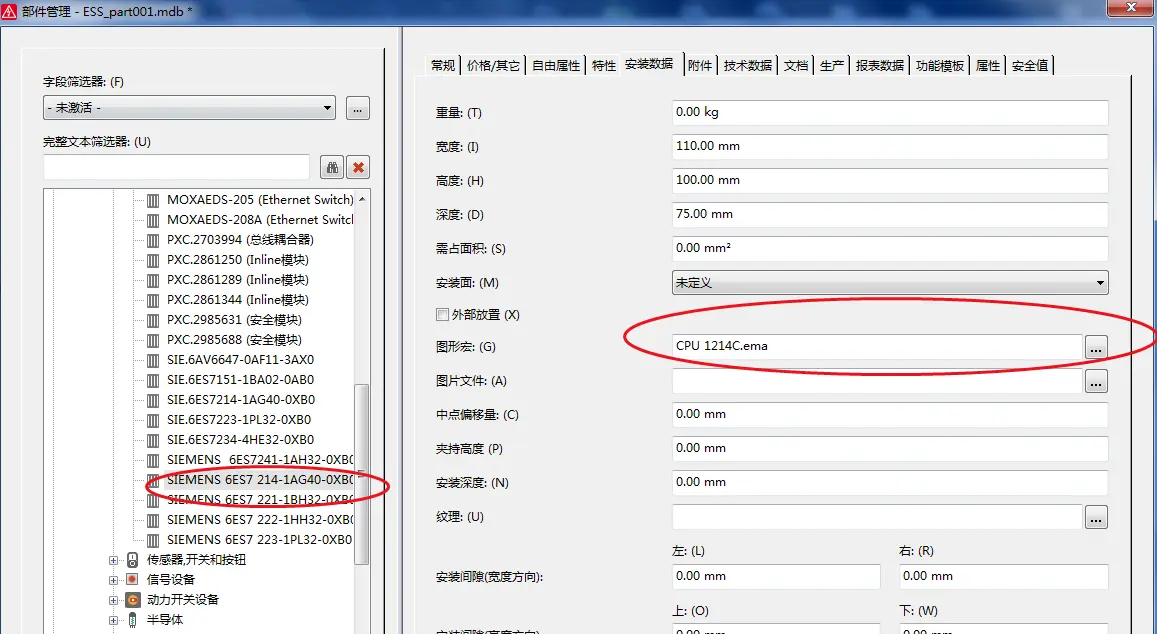This screenshot has height=634, width=1157.
Task: Click the 左 (L) clearance field
Action: [x=776, y=576]
